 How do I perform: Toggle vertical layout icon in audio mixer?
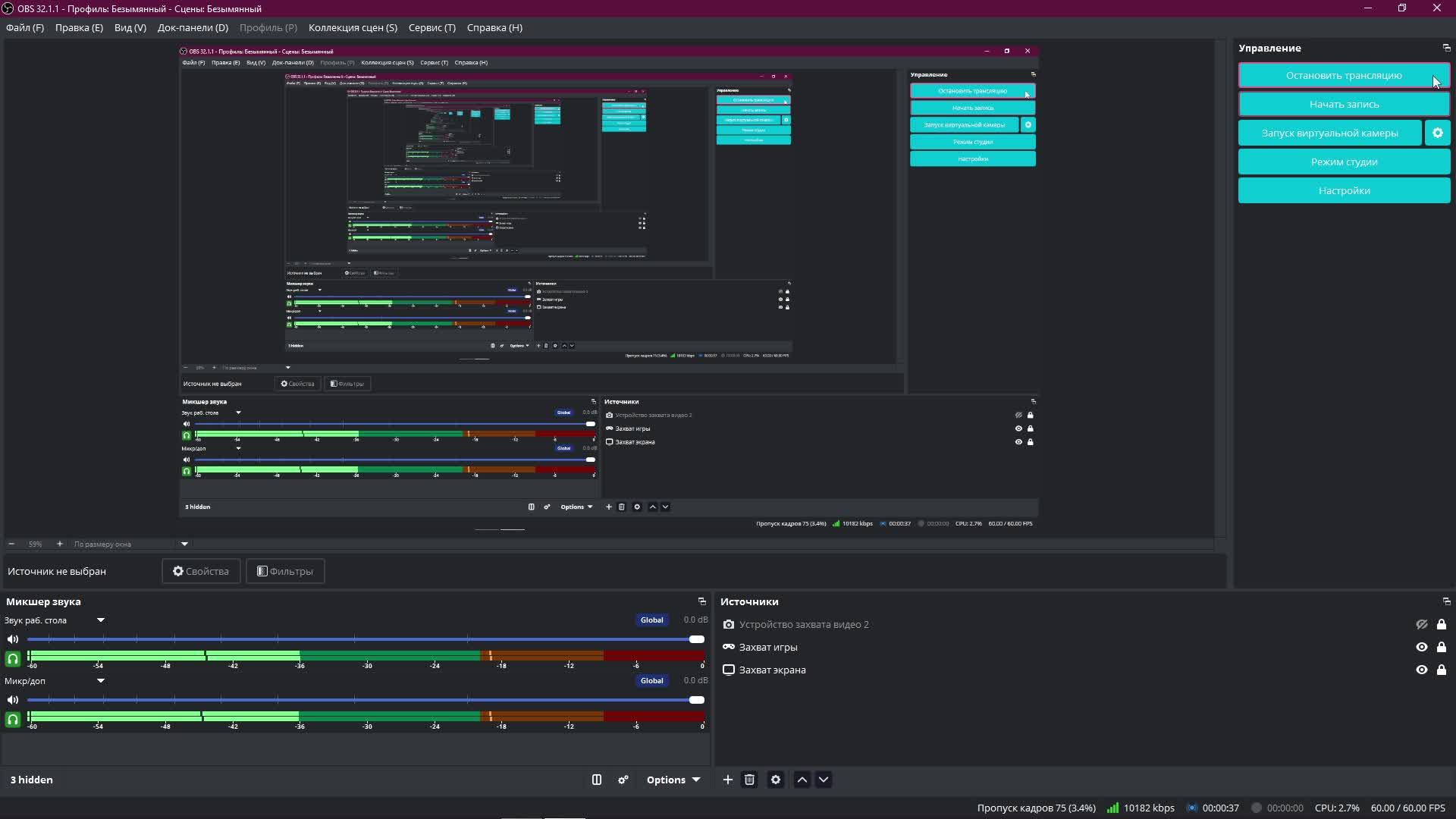(597, 780)
